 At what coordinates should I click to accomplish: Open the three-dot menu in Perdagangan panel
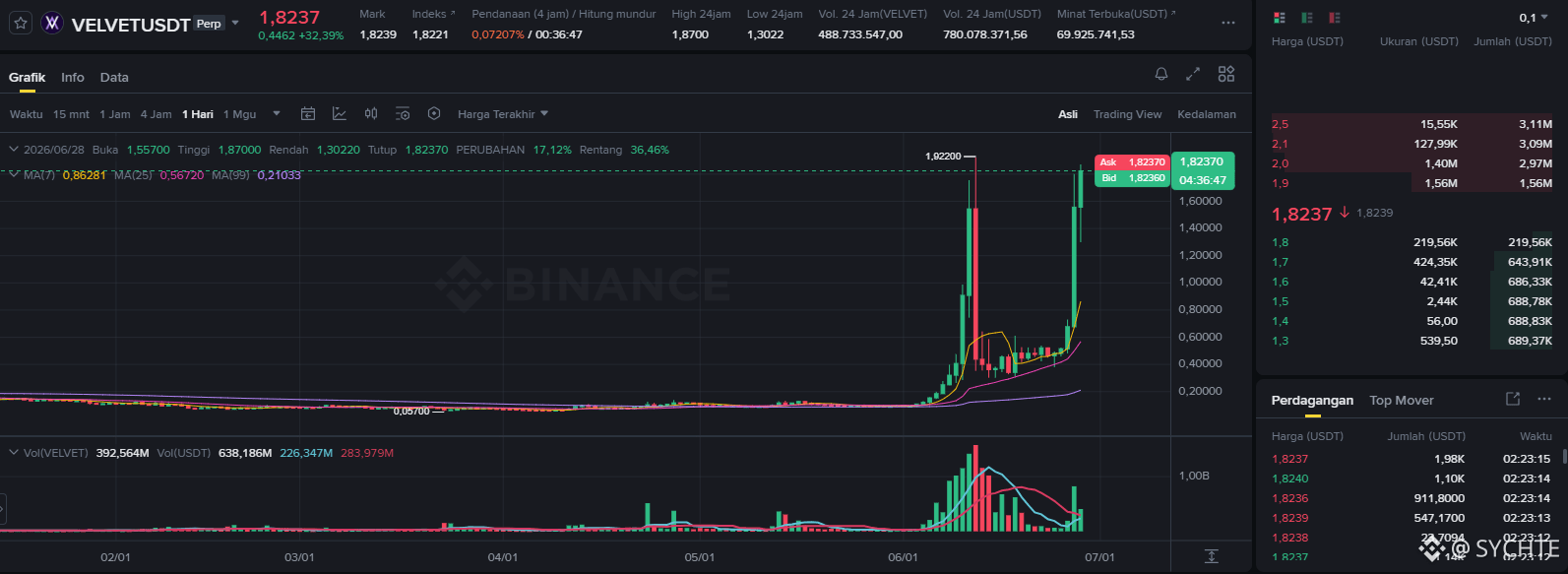click(1544, 399)
